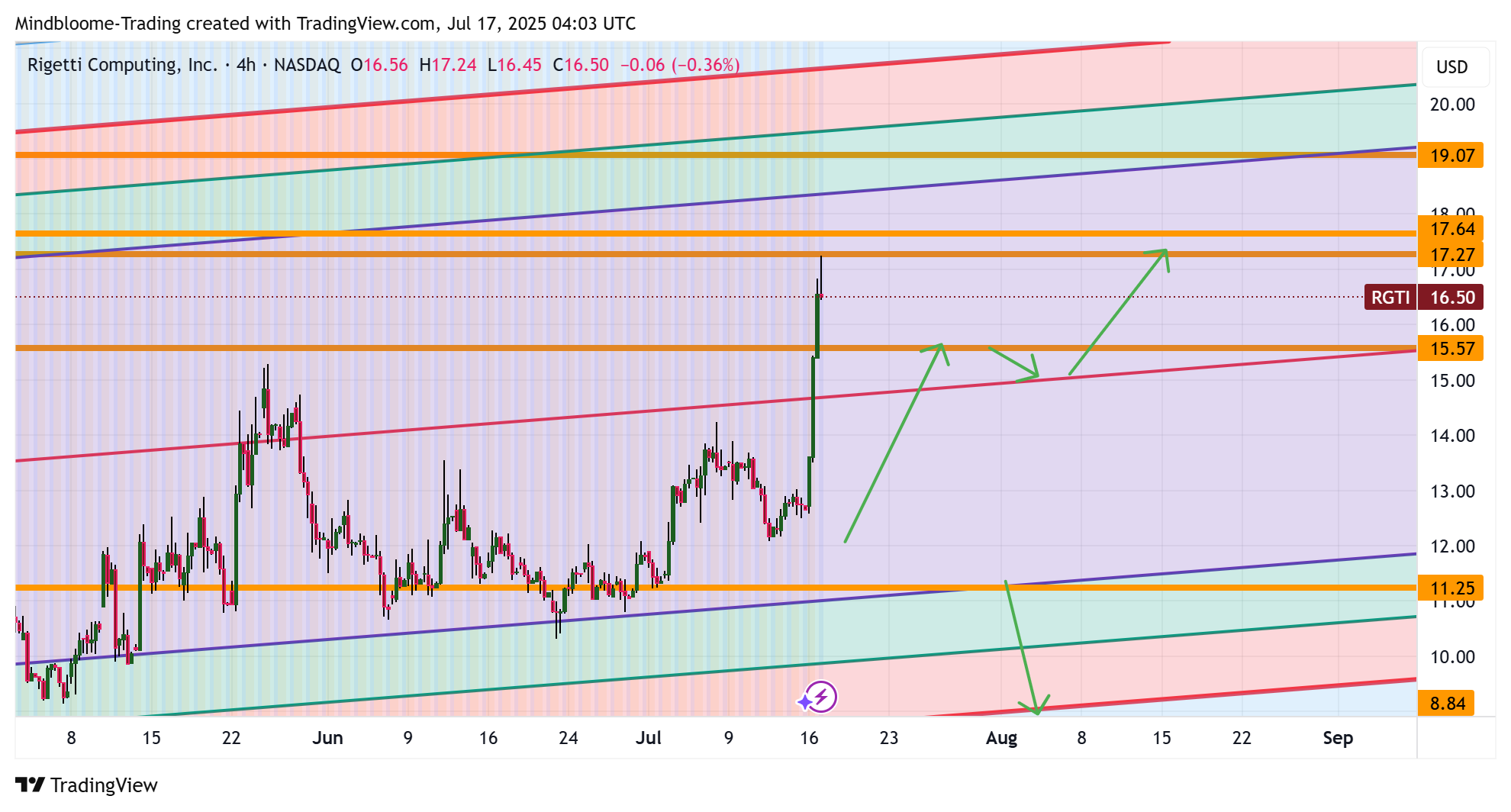Click the Jul date axis label
Image resolution: width=1511 pixels, height=812 pixels.
click(x=649, y=738)
